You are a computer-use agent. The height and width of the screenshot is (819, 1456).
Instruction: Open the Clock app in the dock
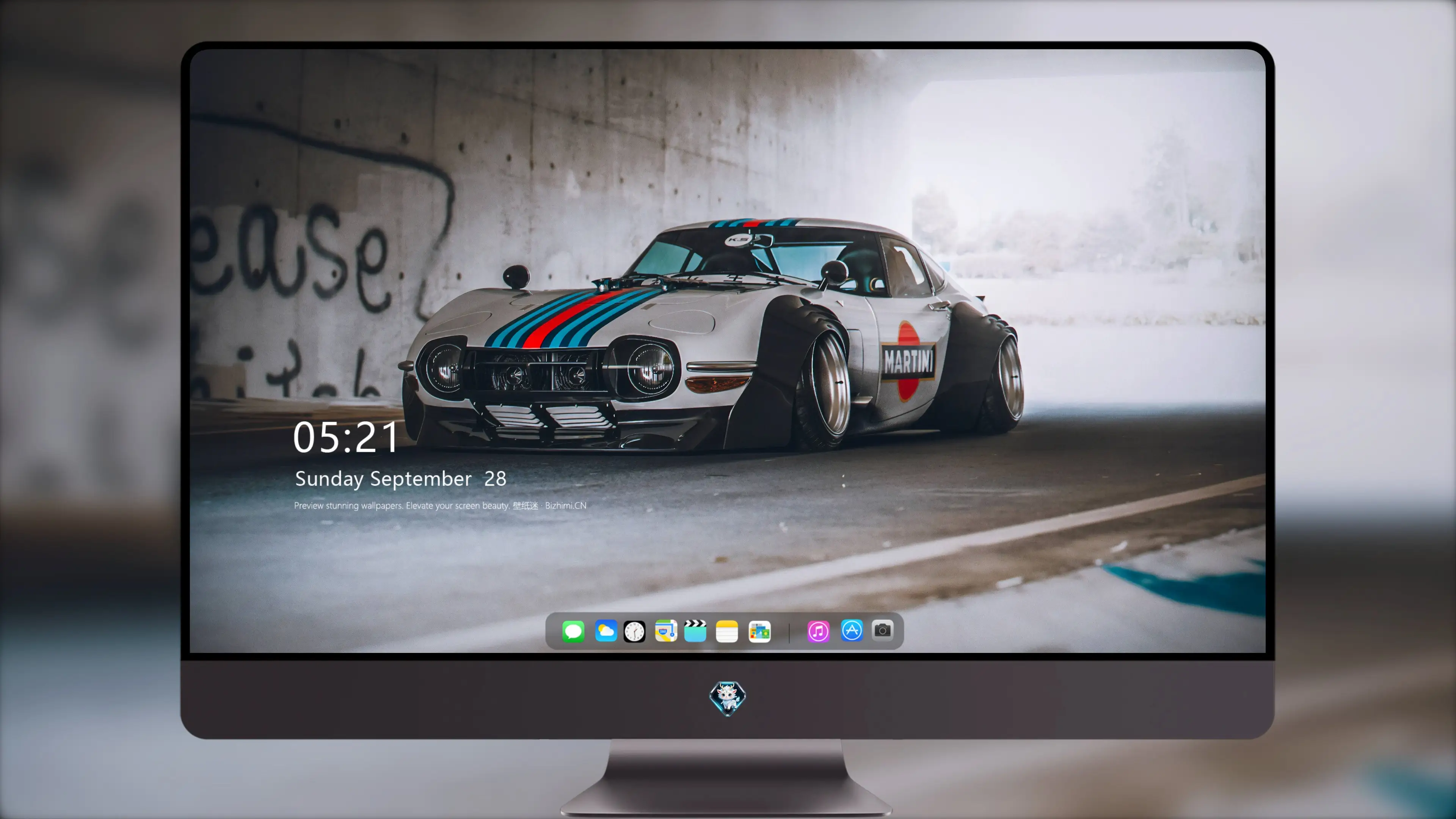tap(634, 631)
